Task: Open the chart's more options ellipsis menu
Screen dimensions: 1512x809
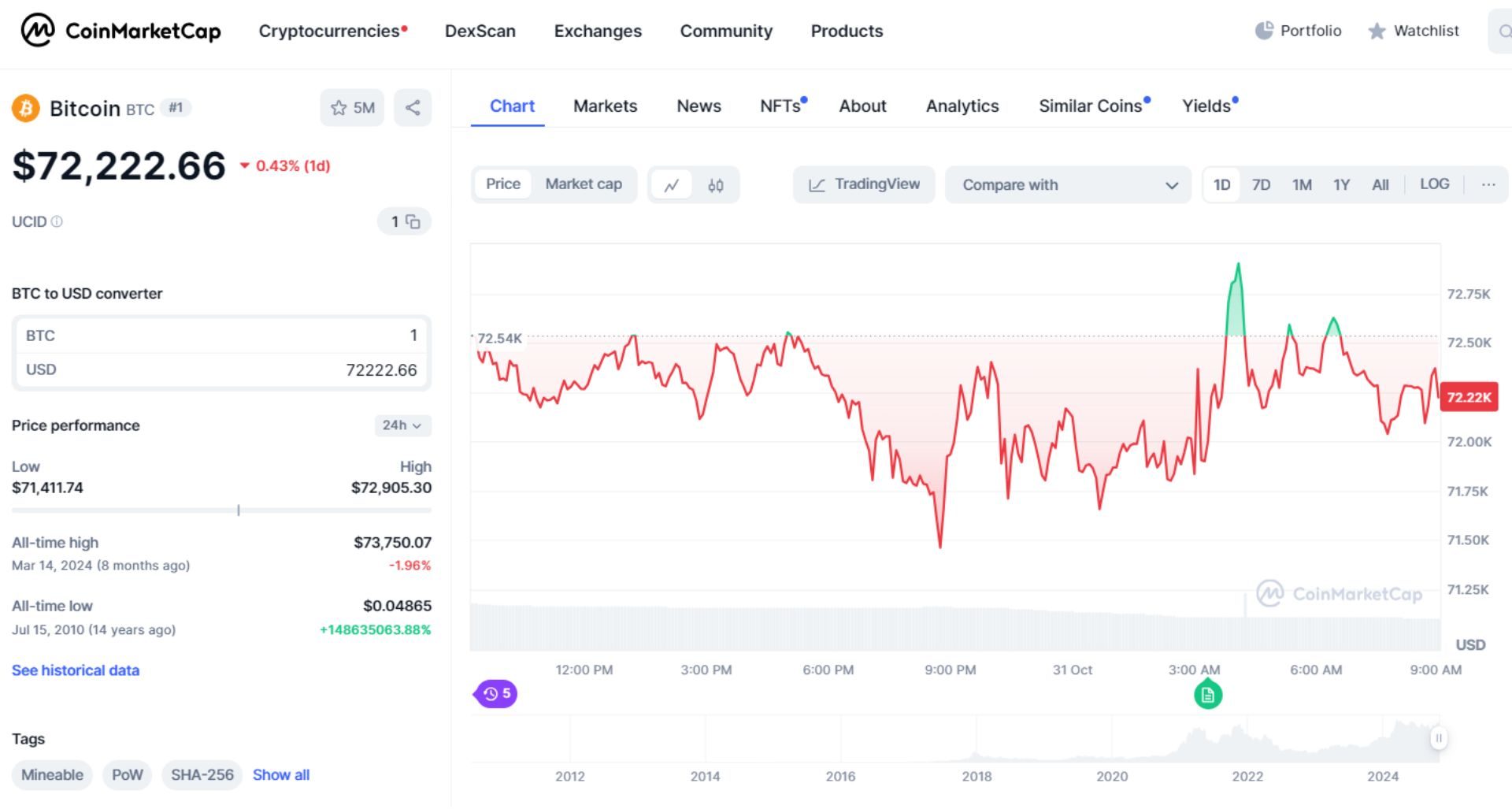Action: tap(1488, 184)
